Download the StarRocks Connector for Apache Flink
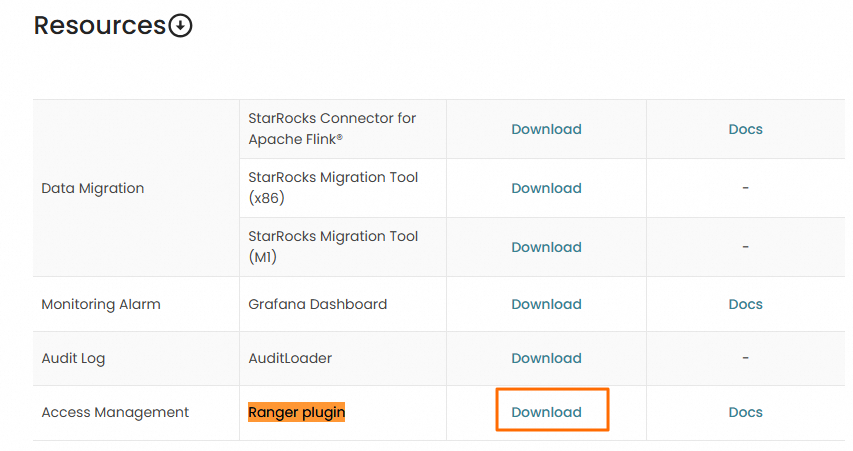This screenshot has height=451, width=853. pyautogui.click(x=546, y=129)
